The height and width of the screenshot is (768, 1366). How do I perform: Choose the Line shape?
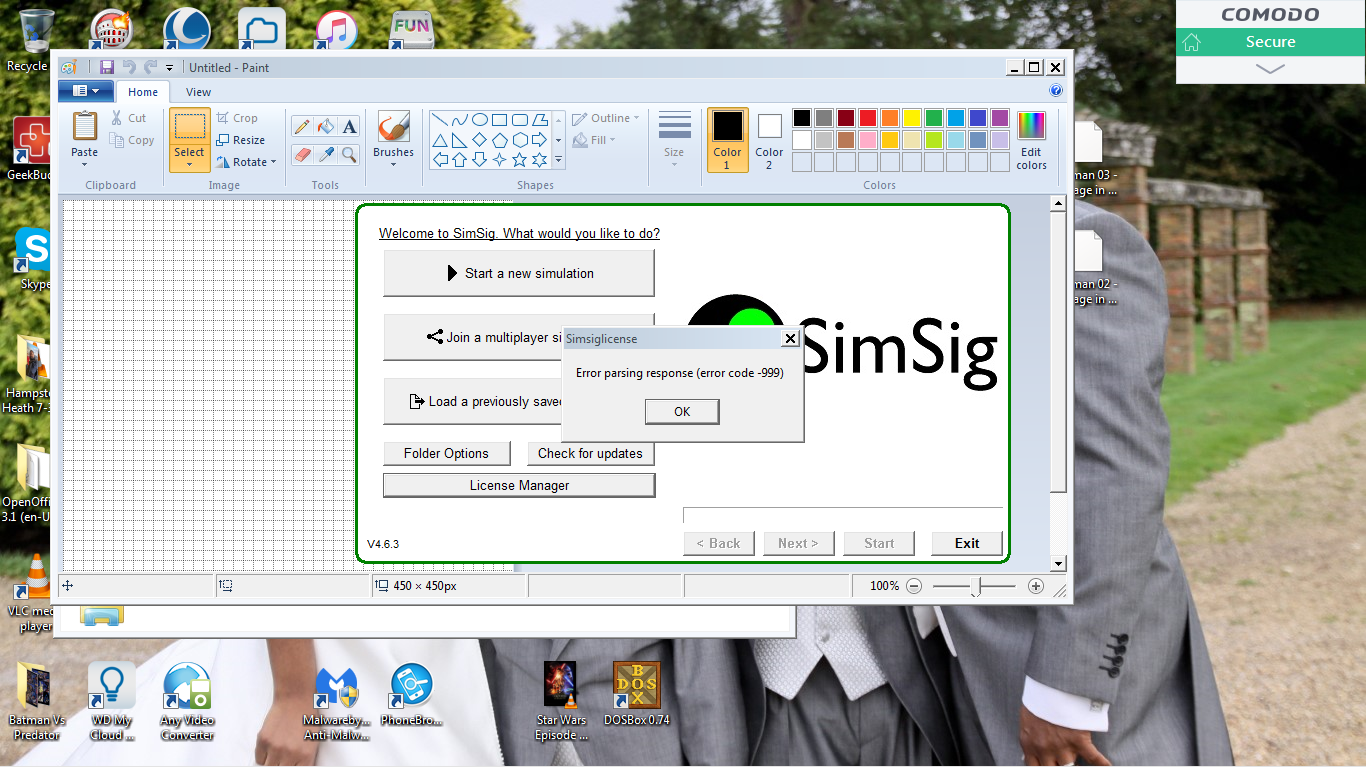point(439,119)
